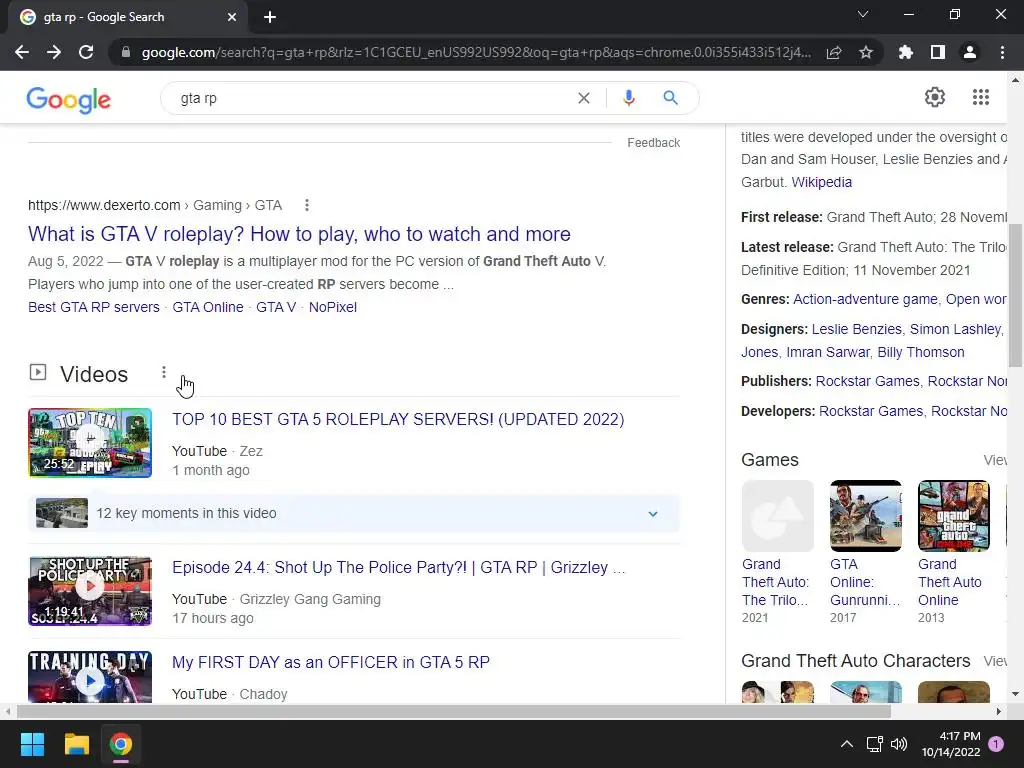Click Chrome icon in taskbar
The height and width of the screenshot is (768, 1024).
point(121,744)
